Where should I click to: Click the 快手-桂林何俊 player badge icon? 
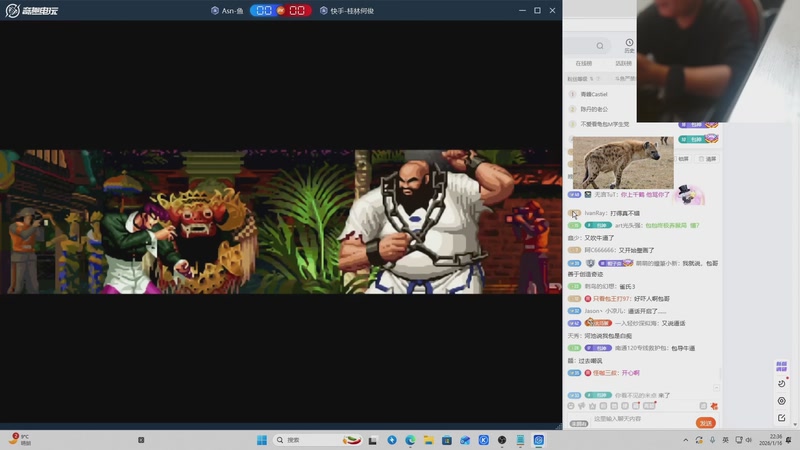(323, 10)
